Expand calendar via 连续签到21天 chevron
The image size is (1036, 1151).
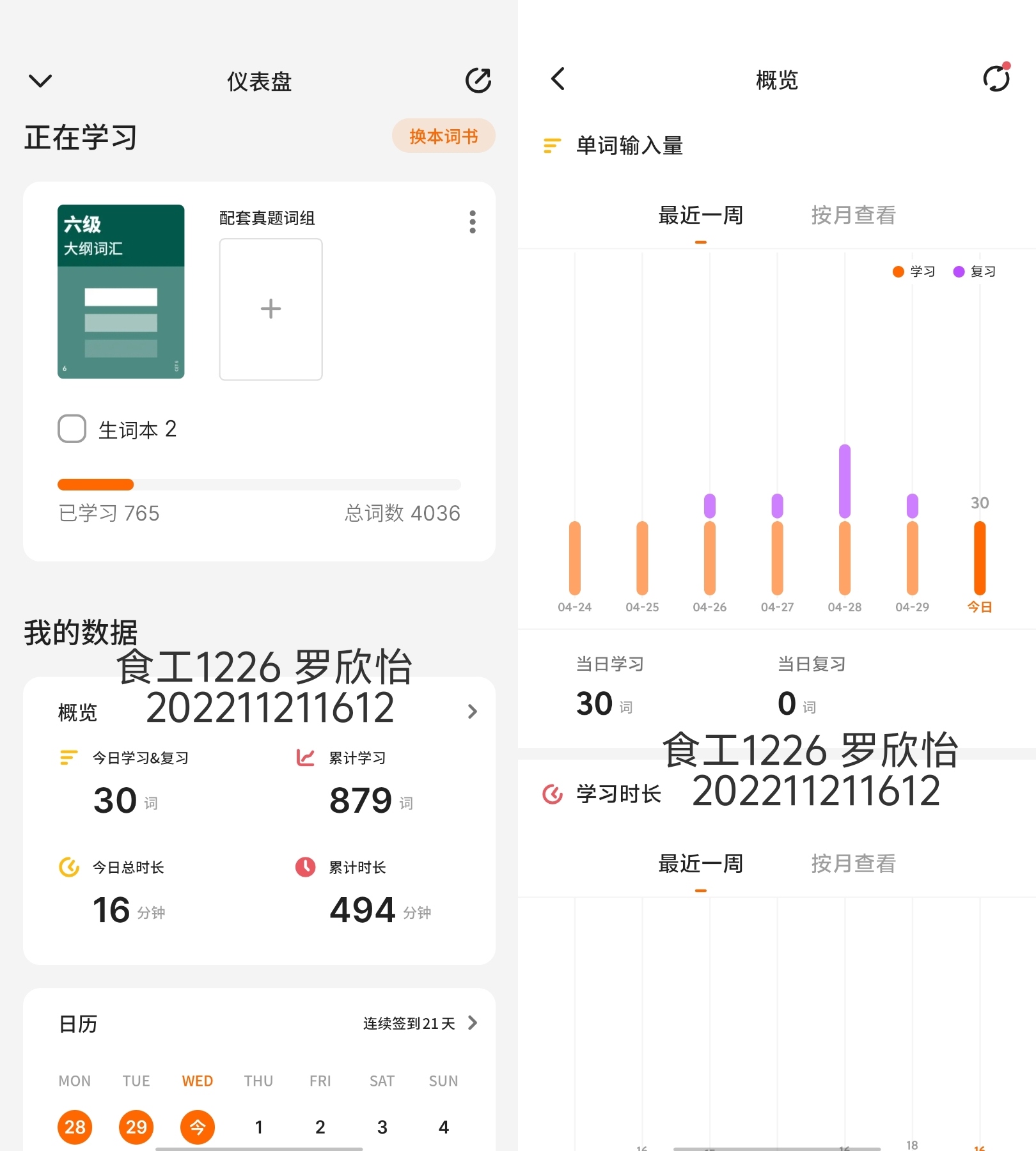click(473, 1023)
